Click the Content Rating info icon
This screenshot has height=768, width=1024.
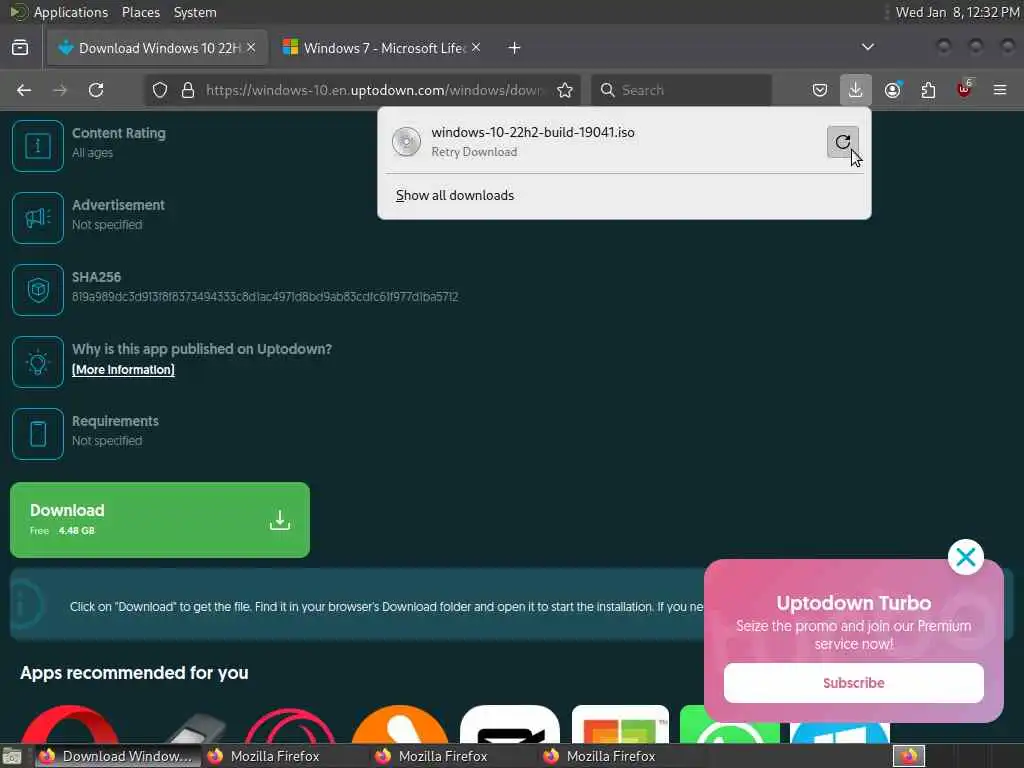coord(38,146)
